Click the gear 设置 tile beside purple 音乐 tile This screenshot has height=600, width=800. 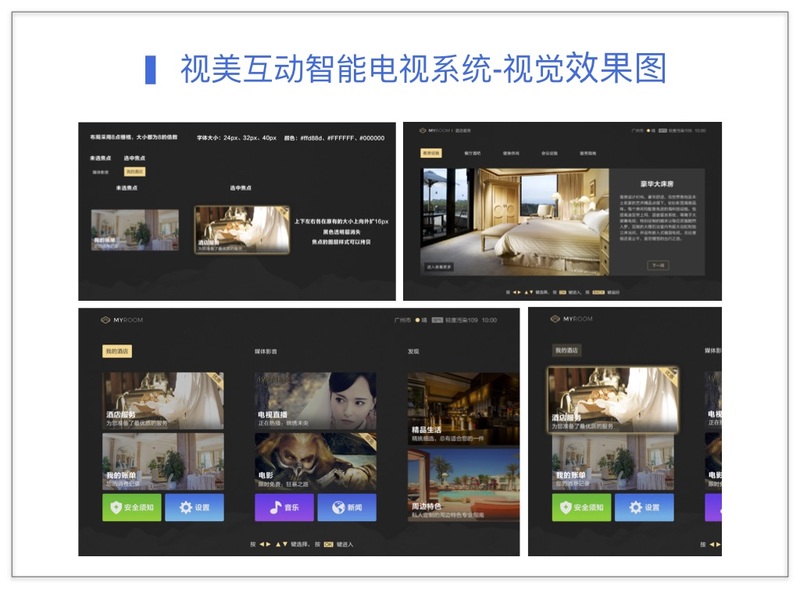194,507
